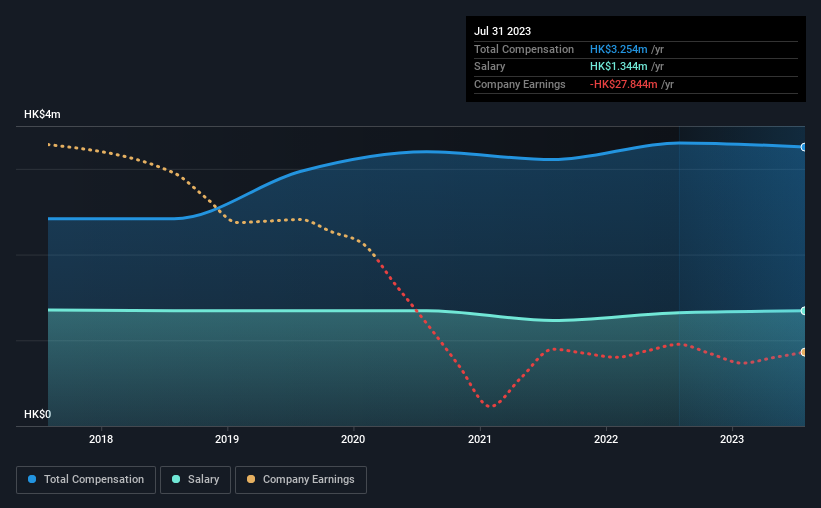Click the teal Salary legend dot

176,479
